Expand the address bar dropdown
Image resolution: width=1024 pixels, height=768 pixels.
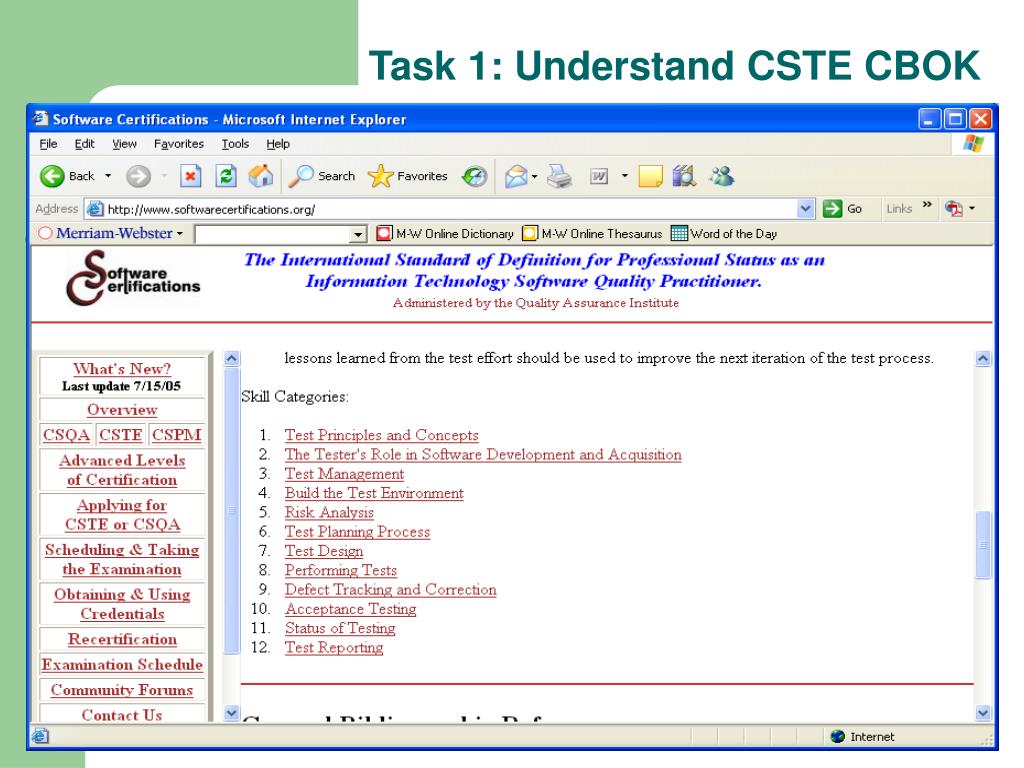806,209
